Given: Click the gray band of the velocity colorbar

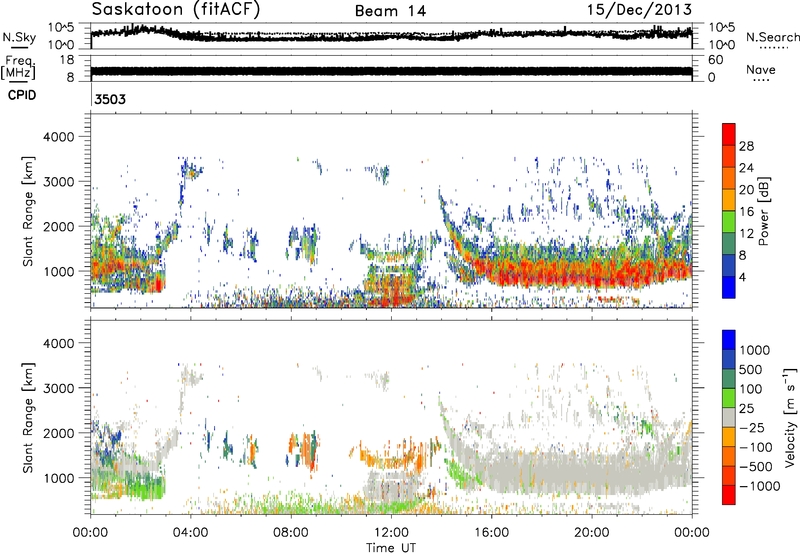Looking at the screenshot, I should coord(729,417).
